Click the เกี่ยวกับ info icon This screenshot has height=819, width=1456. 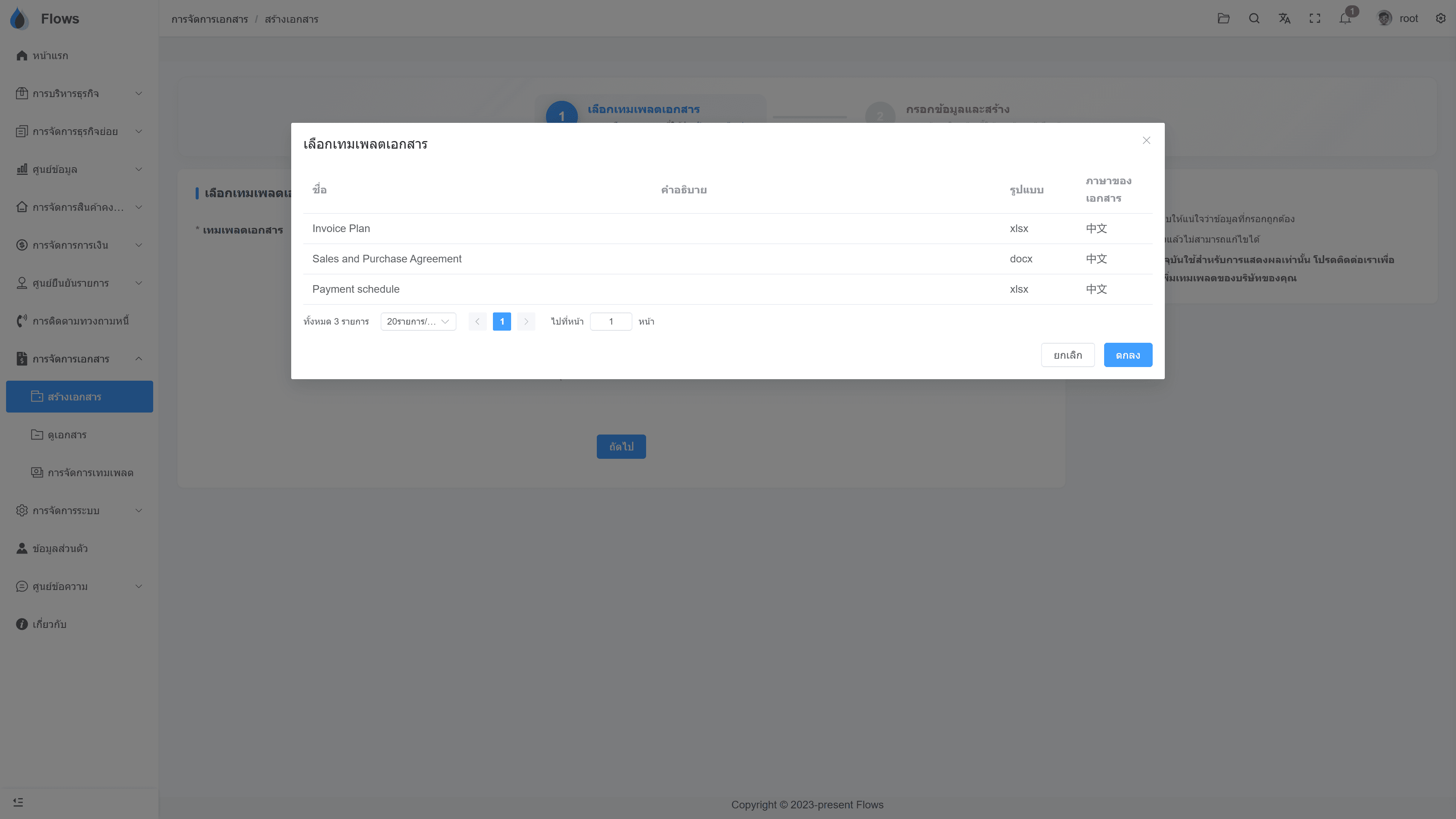(x=22, y=624)
